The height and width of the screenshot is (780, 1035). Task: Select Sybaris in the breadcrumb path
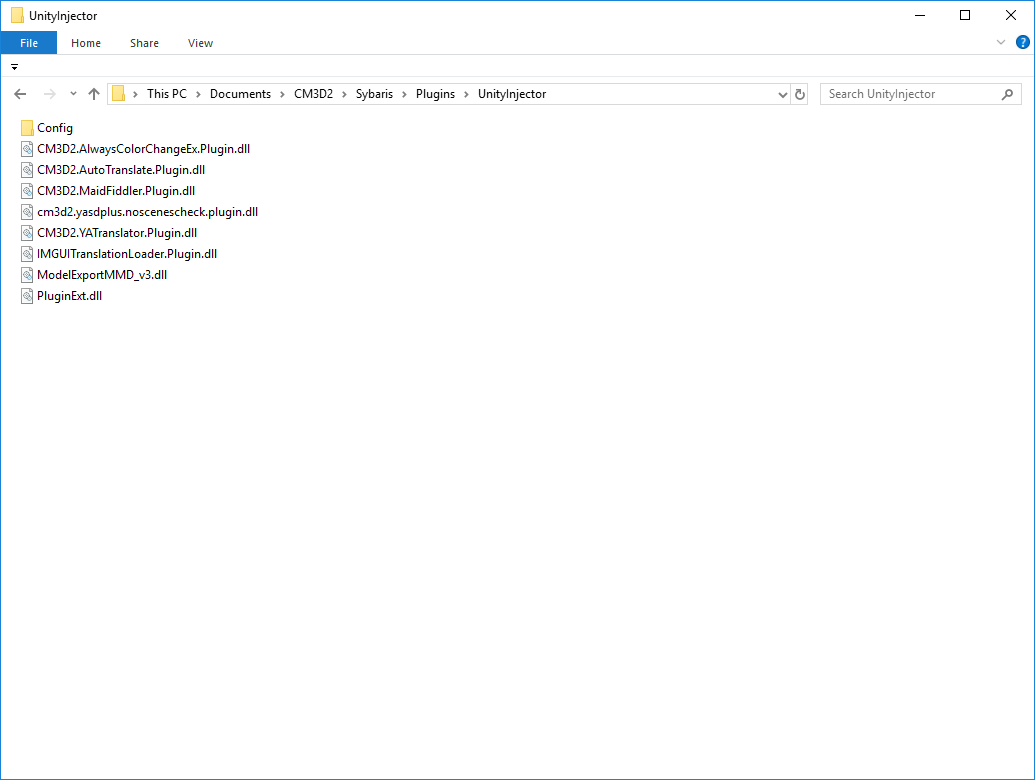(x=374, y=94)
